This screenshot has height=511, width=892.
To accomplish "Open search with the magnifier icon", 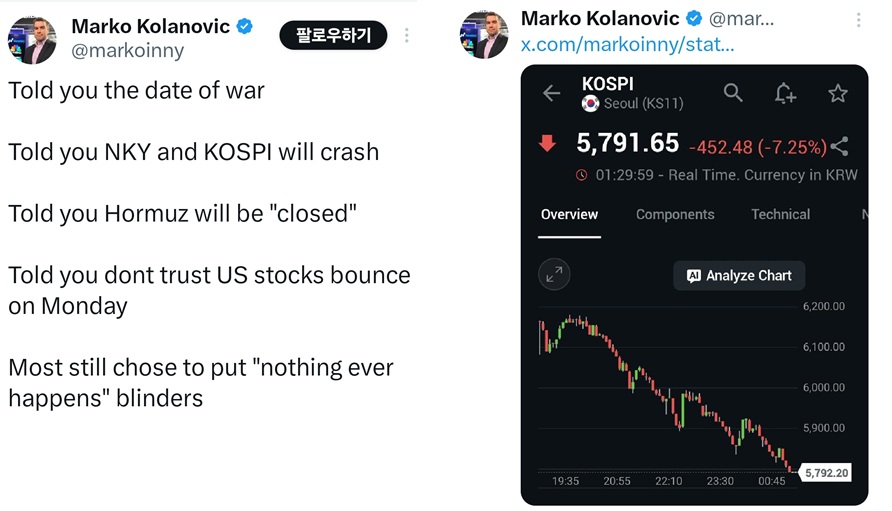I will pyautogui.click(x=733, y=93).
